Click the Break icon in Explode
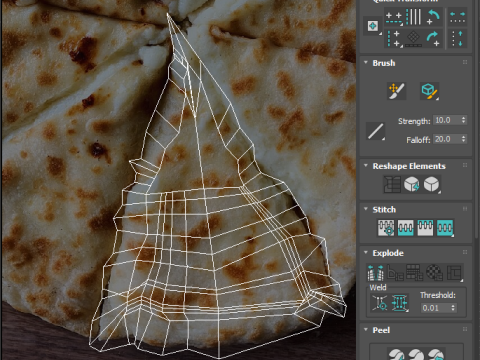Viewport: 480px width, 360px height. (376, 272)
